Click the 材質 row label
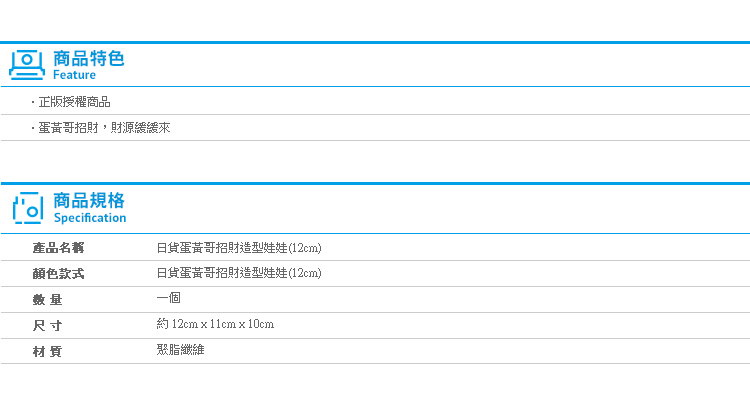This screenshot has height=409, width=750. coord(47,352)
